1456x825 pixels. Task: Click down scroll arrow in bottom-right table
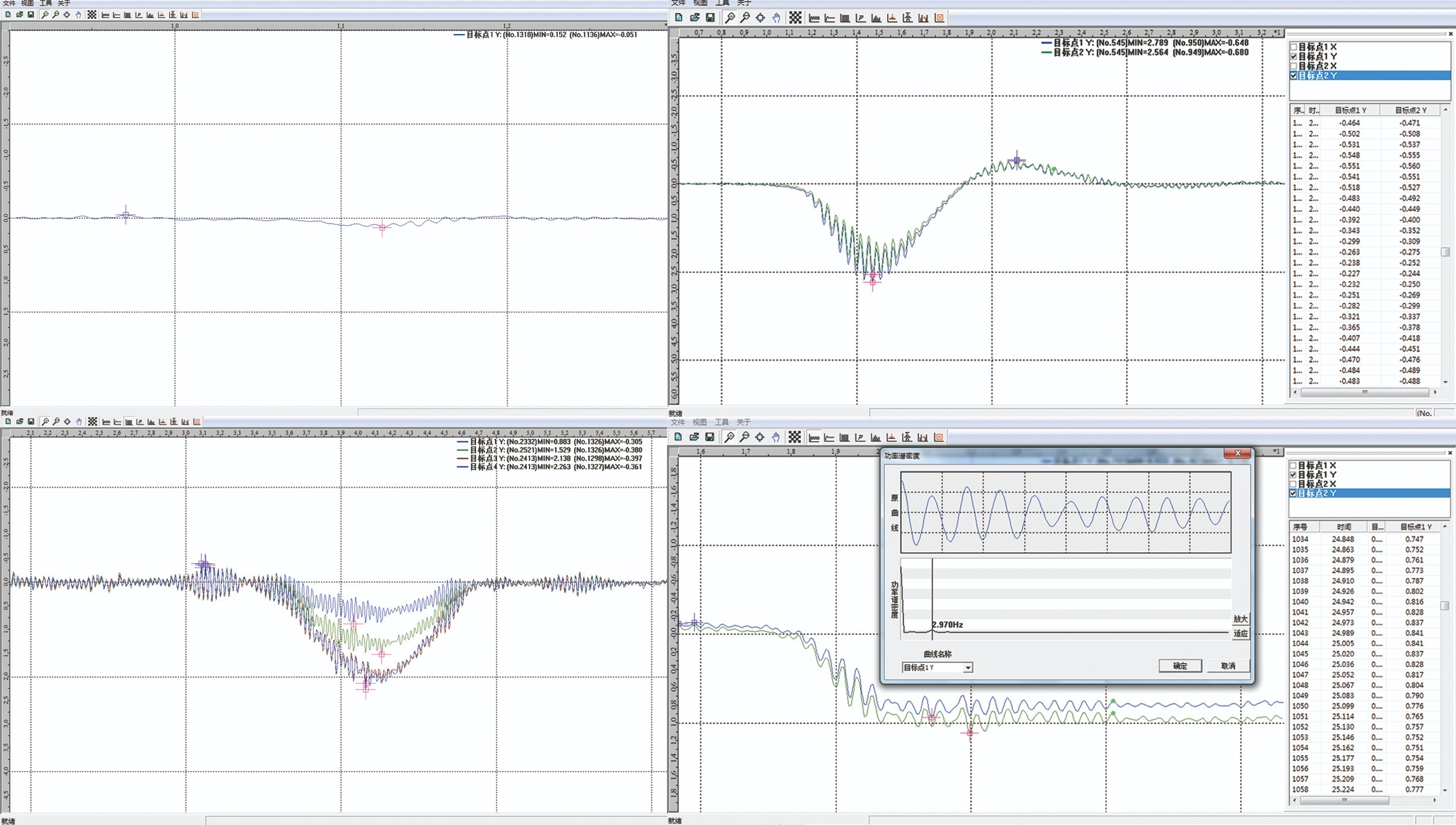coord(1445,790)
